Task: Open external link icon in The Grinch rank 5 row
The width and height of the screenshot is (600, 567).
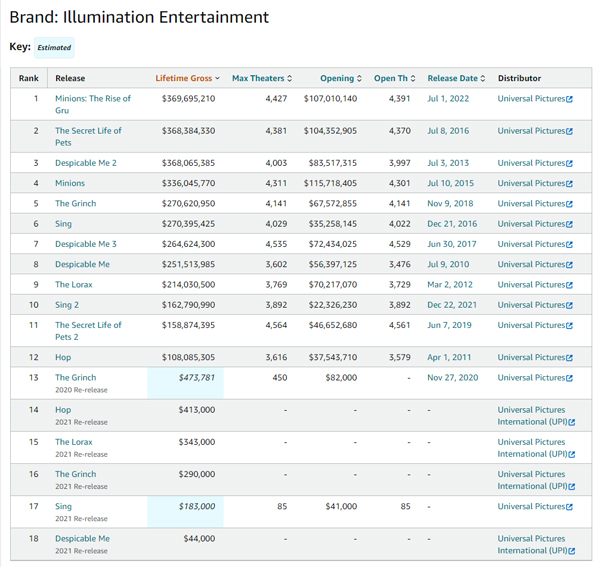Action: pos(569,204)
